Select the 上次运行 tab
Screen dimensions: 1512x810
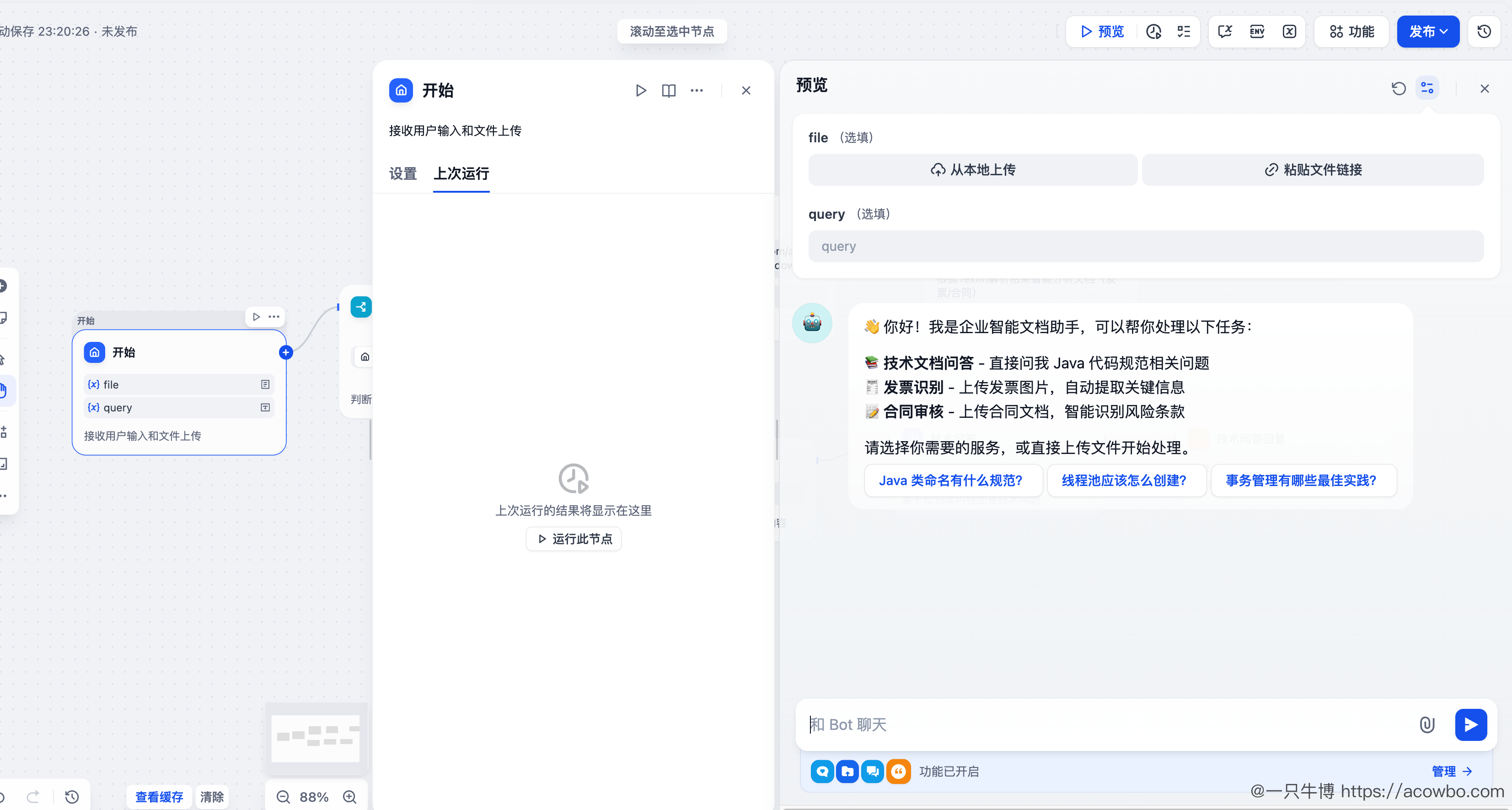coord(461,174)
